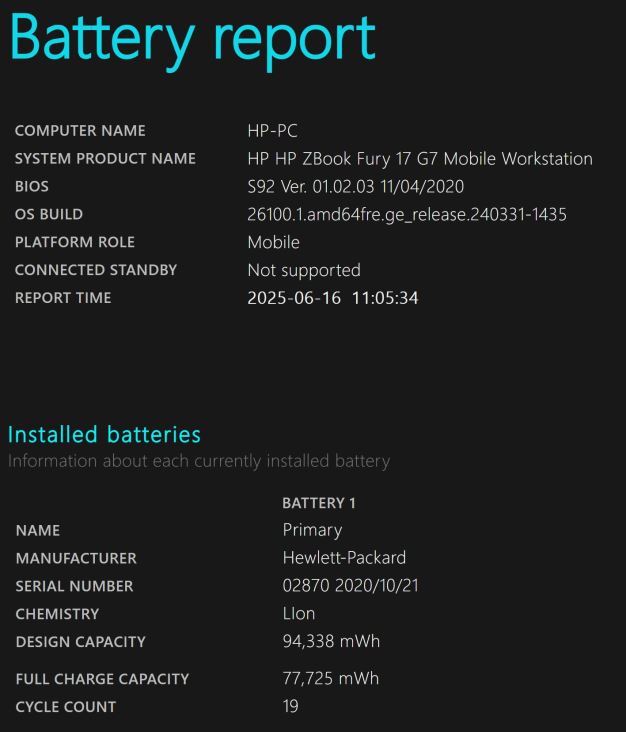
Task: Select the report time 2025-06-16 11:05:34
Action: coord(333,298)
